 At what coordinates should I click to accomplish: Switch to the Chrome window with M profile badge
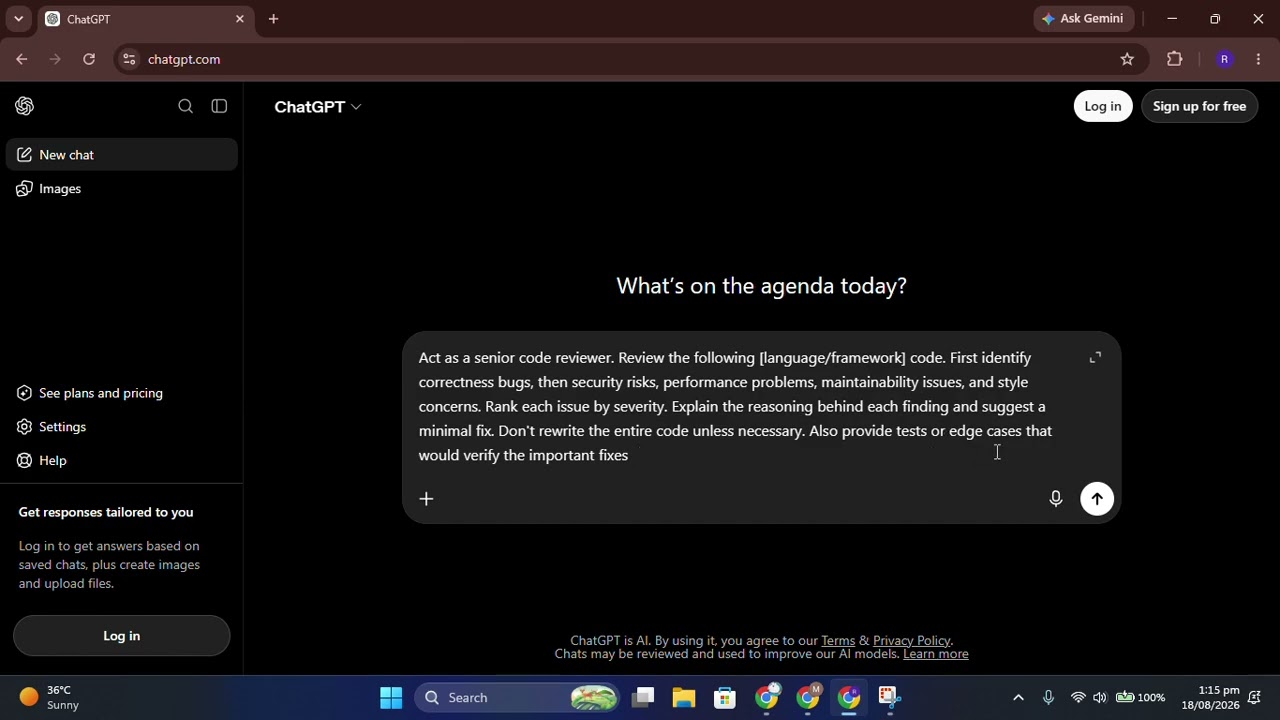click(x=807, y=698)
